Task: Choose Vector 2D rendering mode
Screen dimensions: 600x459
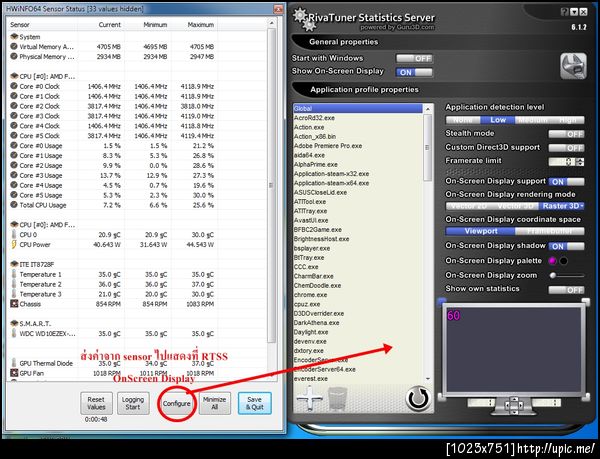Action: pyautogui.click(x=468, y=206)
